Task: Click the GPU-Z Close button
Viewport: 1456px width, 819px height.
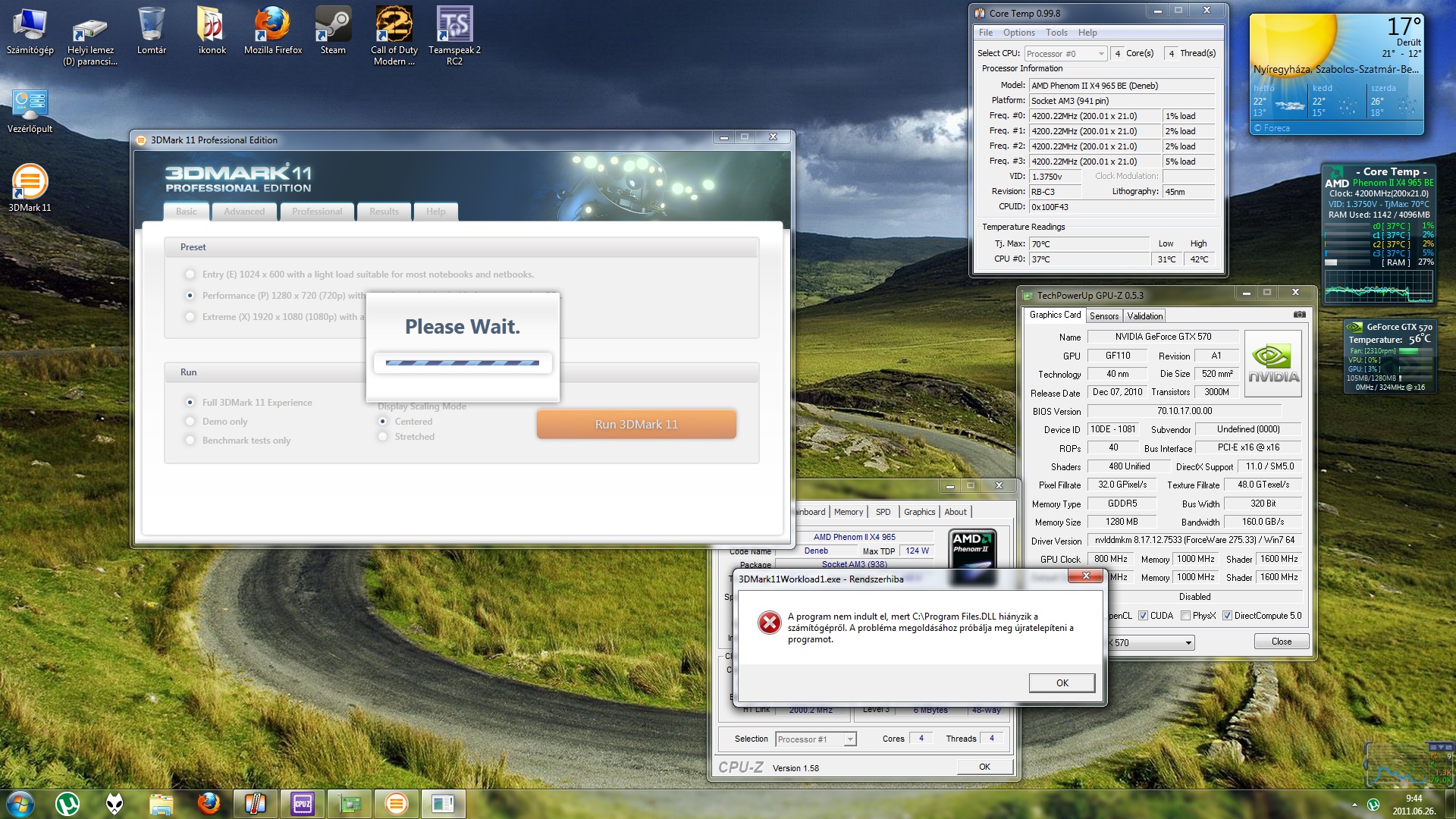Action: point(1281,642)
